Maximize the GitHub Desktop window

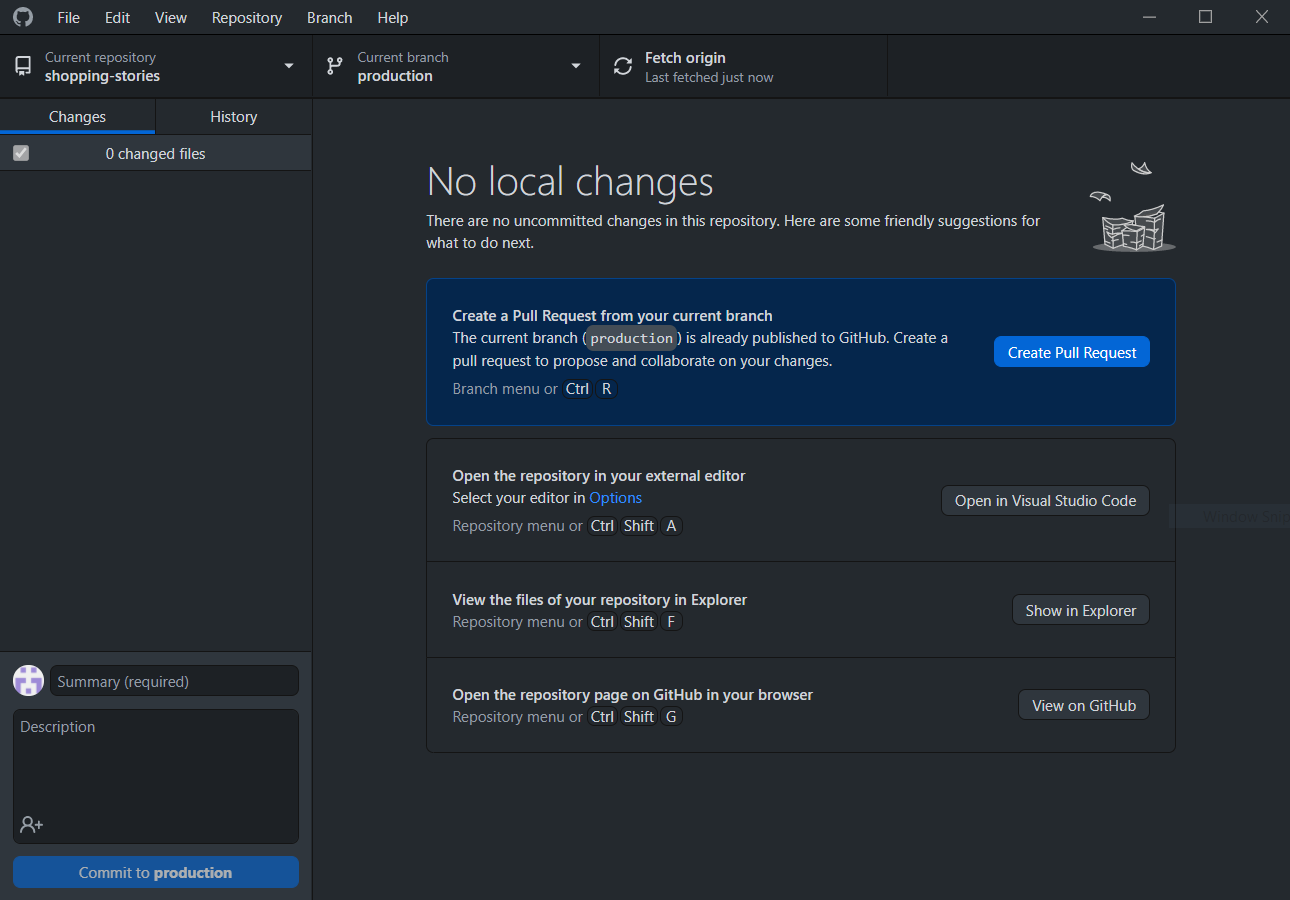coord(1206,17)
